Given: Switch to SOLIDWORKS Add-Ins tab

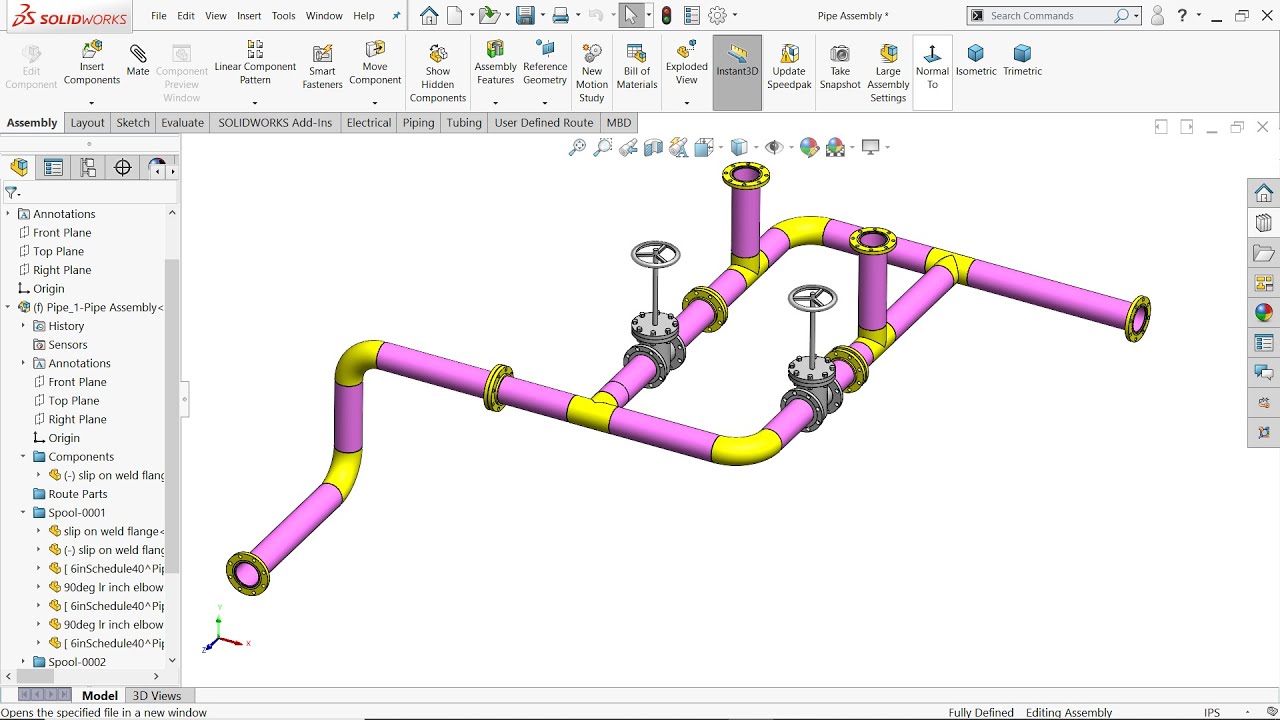Looking at the screenshot, I should tap(275, 123).
